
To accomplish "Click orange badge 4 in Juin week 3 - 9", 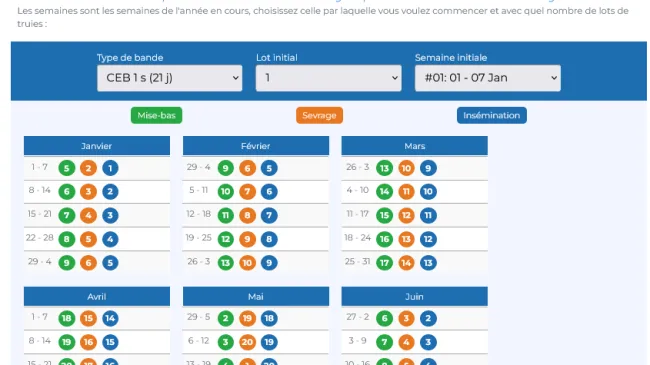I will click(406, 342).
